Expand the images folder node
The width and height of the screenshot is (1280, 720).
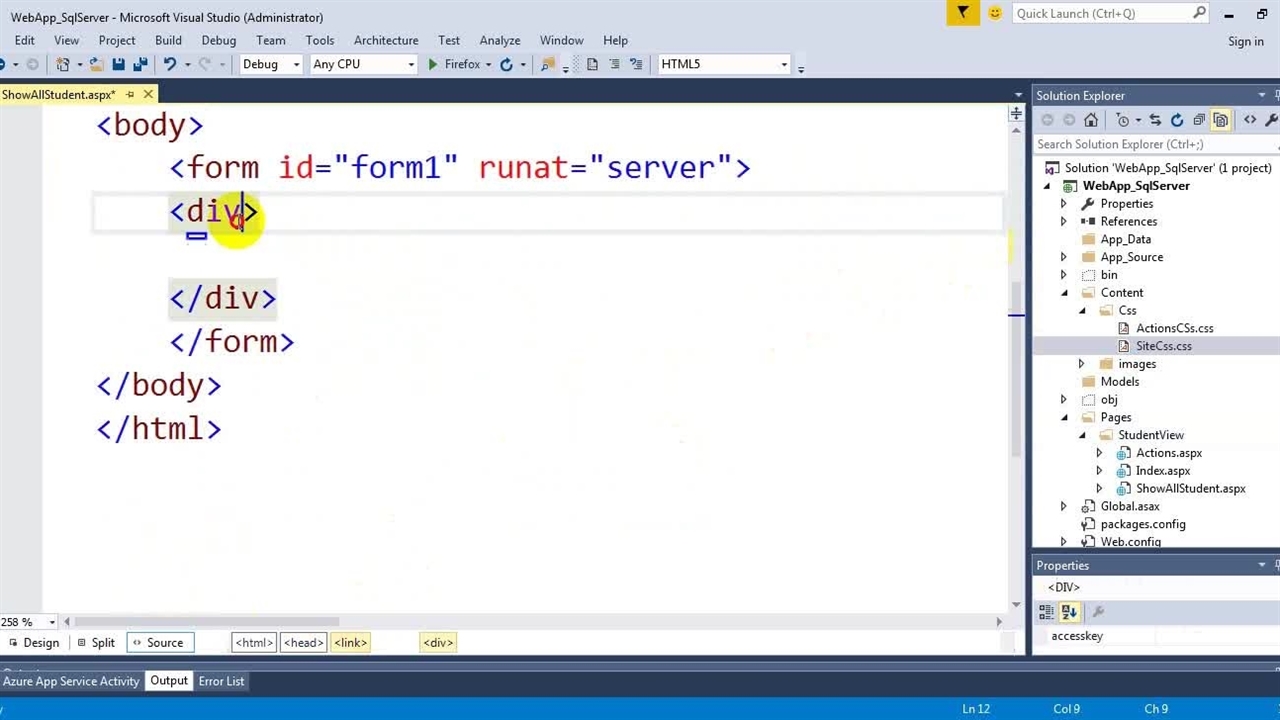tap(1081, 364)
